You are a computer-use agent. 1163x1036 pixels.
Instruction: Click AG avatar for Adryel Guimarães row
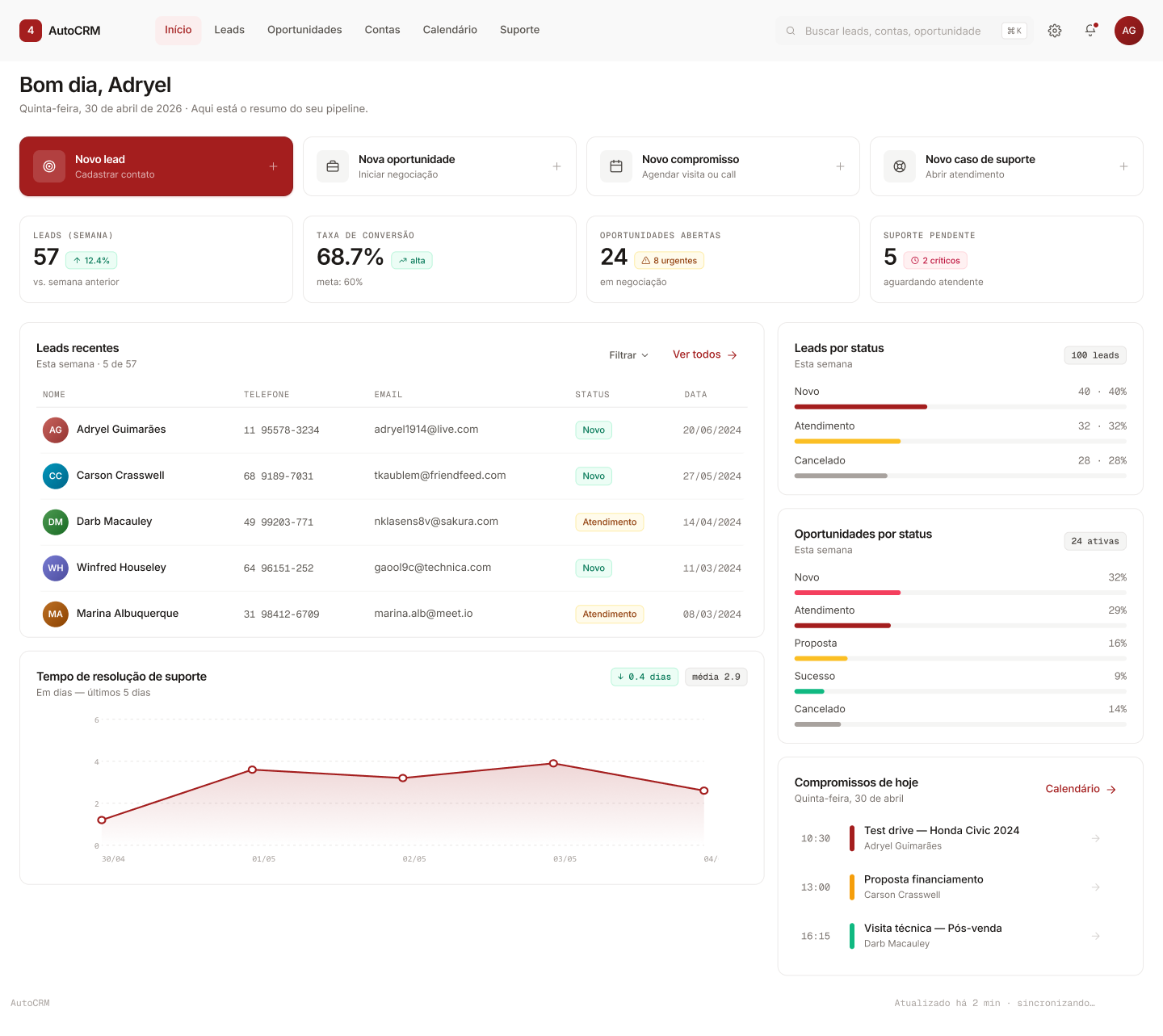[56, 430]
